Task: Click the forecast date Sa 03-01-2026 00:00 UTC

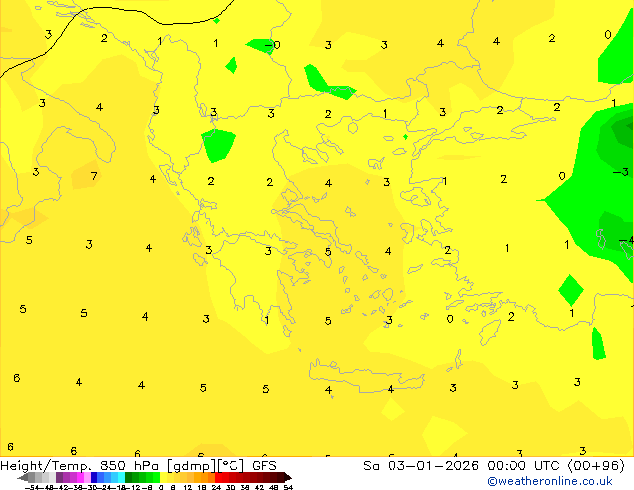Action: tap(463, 465)
